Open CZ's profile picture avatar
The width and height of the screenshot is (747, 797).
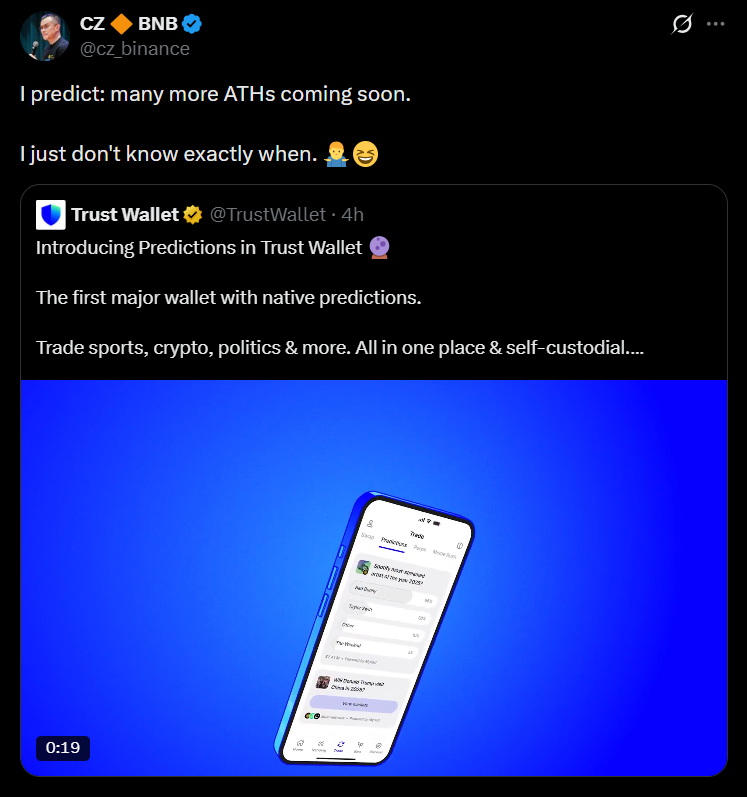click(x=44, y=36)
